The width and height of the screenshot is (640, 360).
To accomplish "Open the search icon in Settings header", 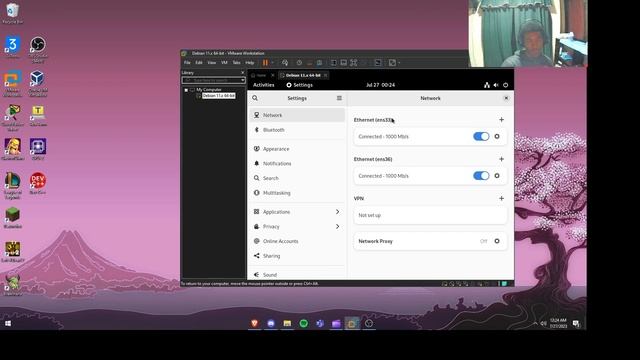I will tap(255, 98).
